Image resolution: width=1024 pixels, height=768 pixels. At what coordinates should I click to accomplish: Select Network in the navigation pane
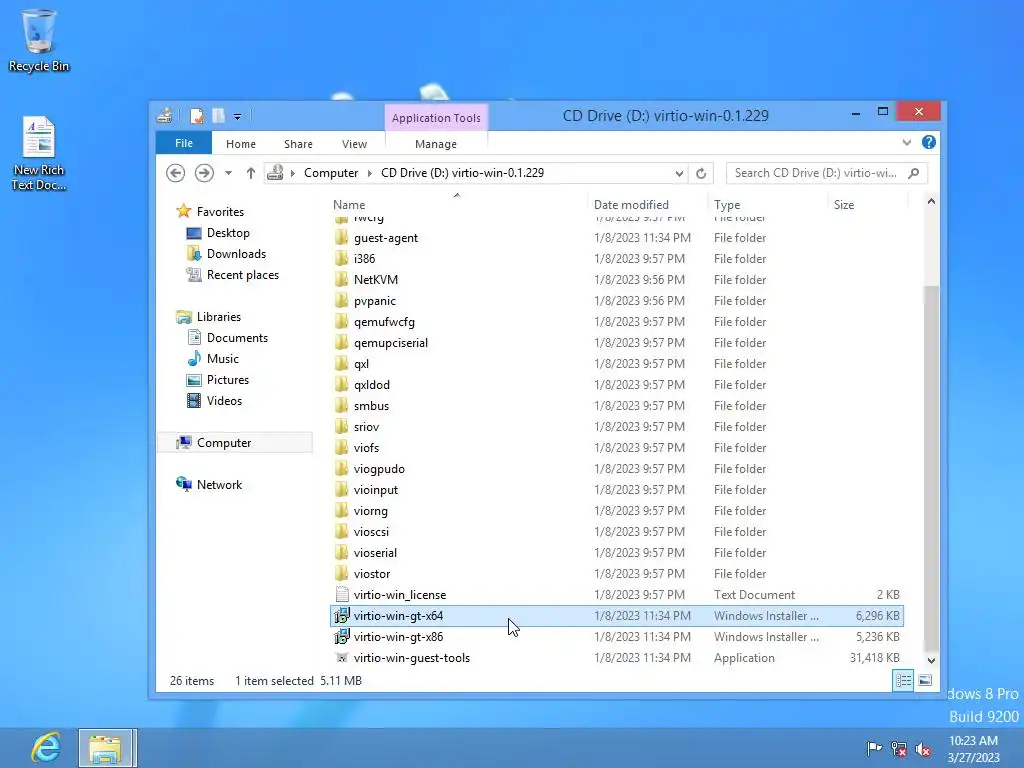tap(219, 485)
